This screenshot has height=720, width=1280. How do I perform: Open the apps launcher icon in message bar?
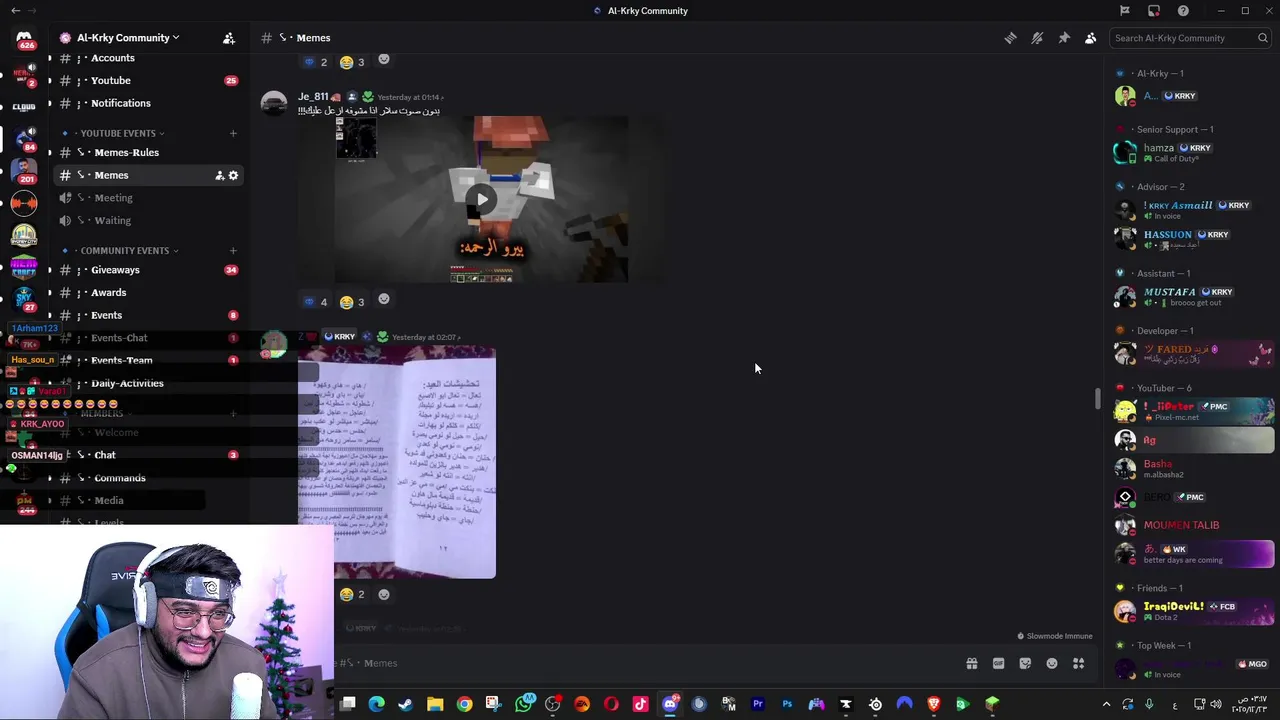(x=1078, y=663)
